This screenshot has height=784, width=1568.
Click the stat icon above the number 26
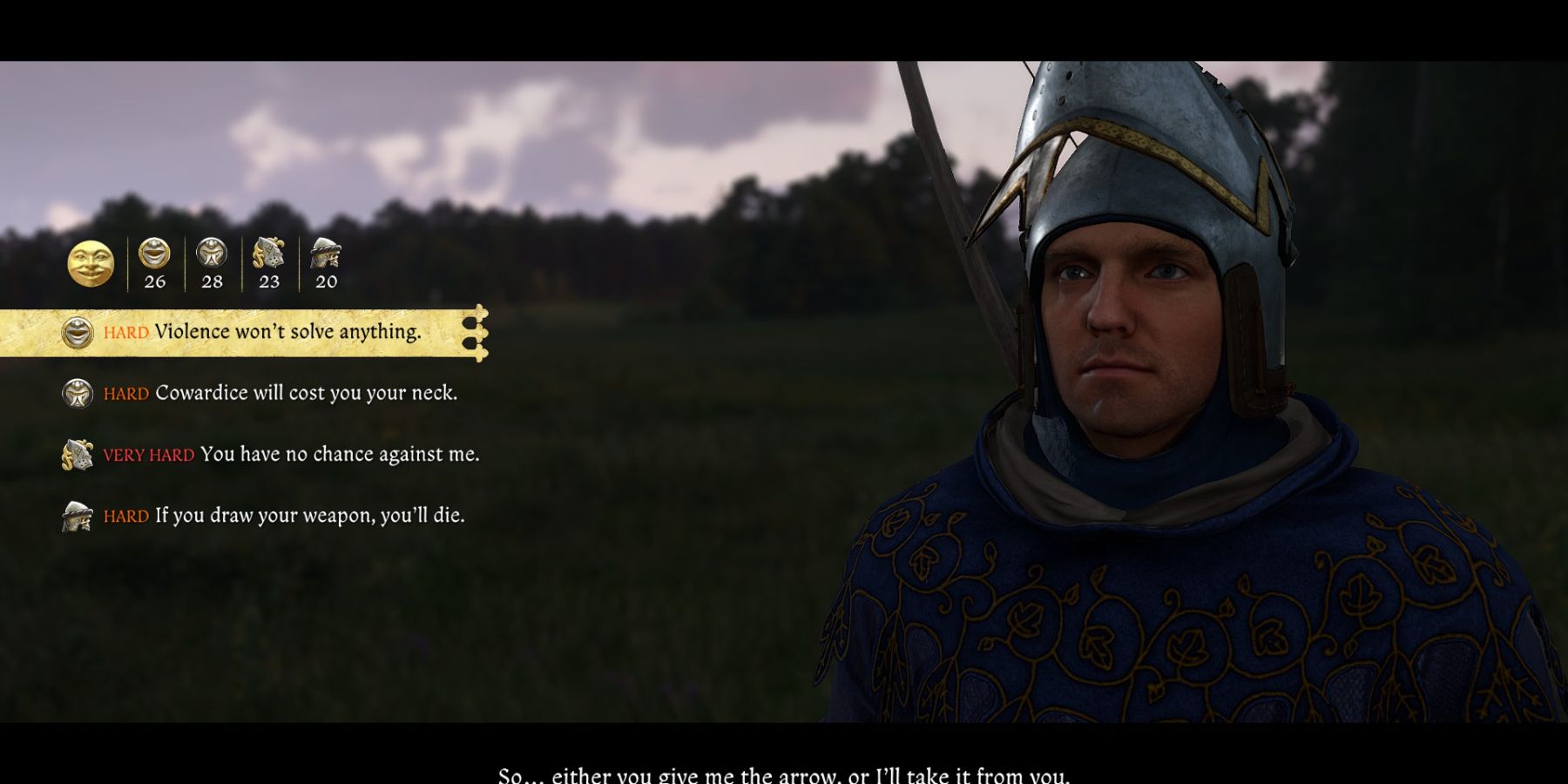point(154,253)
